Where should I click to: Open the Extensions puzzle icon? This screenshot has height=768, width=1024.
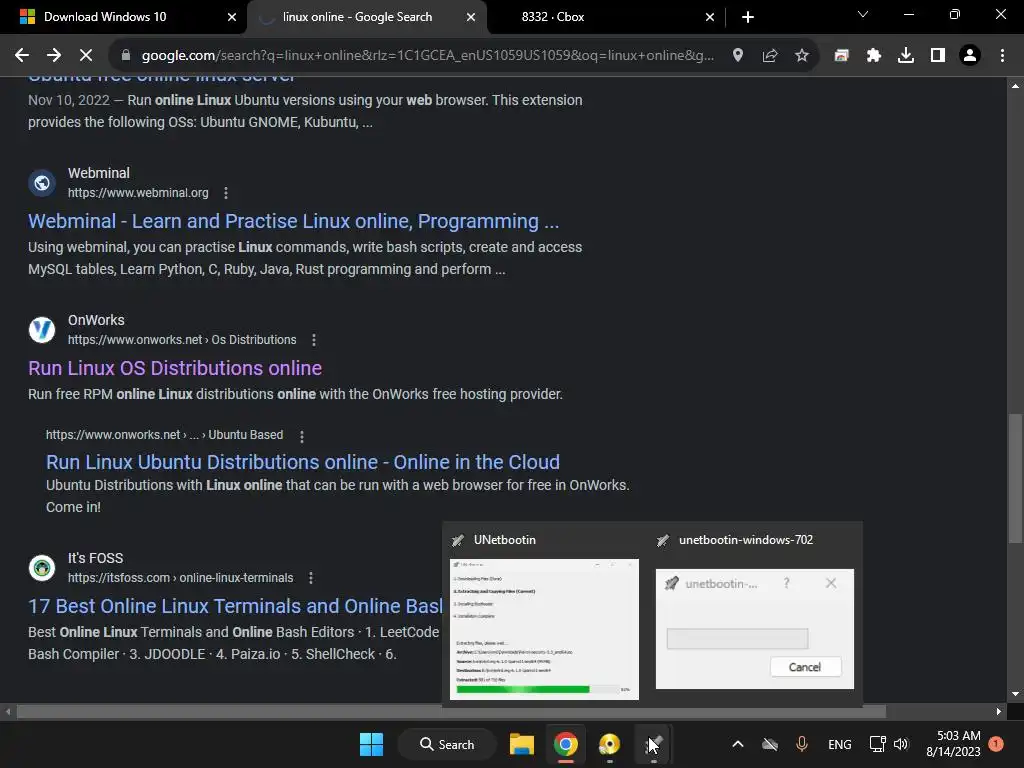[874, 56]
